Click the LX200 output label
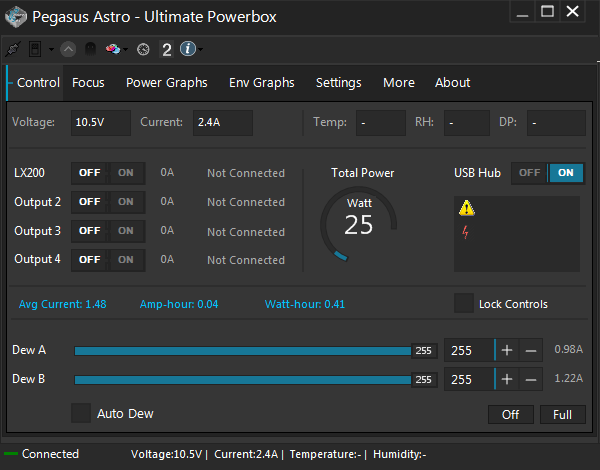The height and width of the screenshot is (470, 600). tap(29, 173)
